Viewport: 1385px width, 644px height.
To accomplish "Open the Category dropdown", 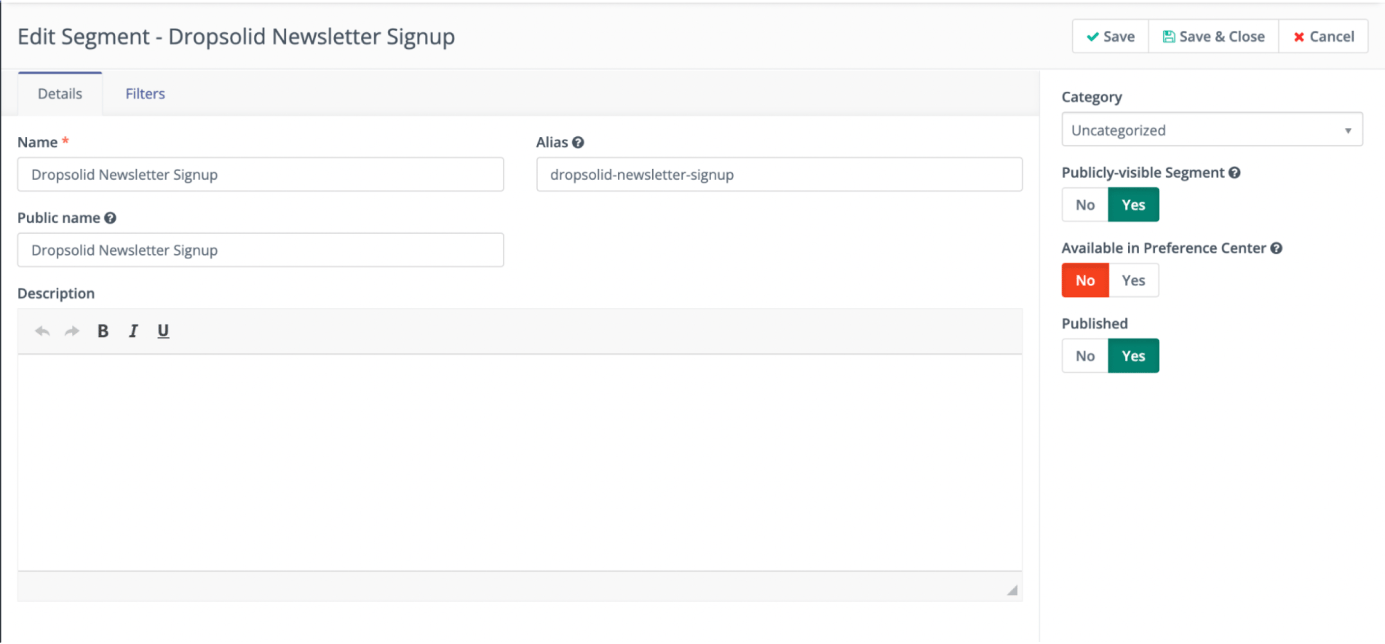I will click(x=1211, y=130).
